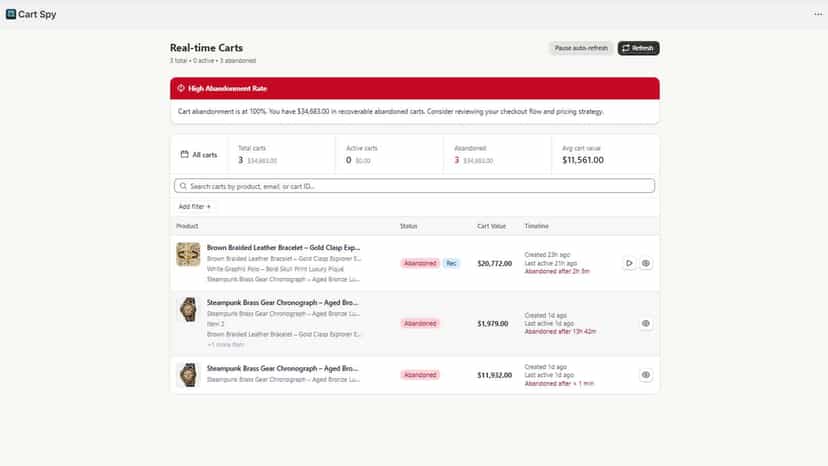Open Brown Braided Leather Bracelet cart title
828x466 pixels.
(x=283, y=247)
